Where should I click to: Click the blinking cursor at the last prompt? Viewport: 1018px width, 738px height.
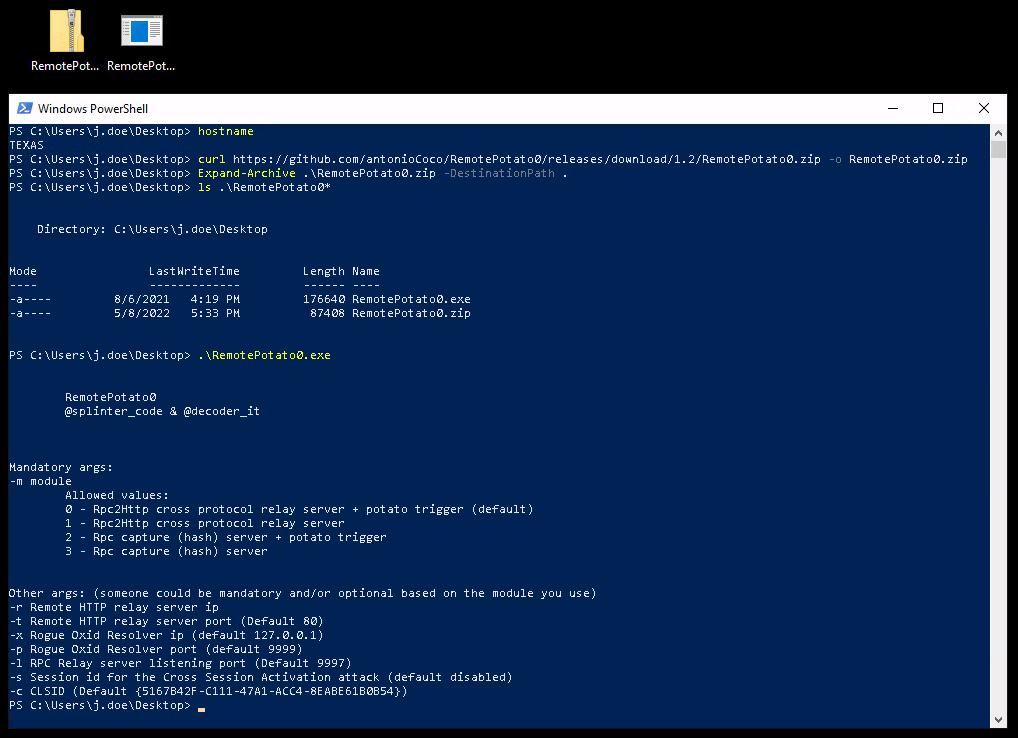click(201, 706)
